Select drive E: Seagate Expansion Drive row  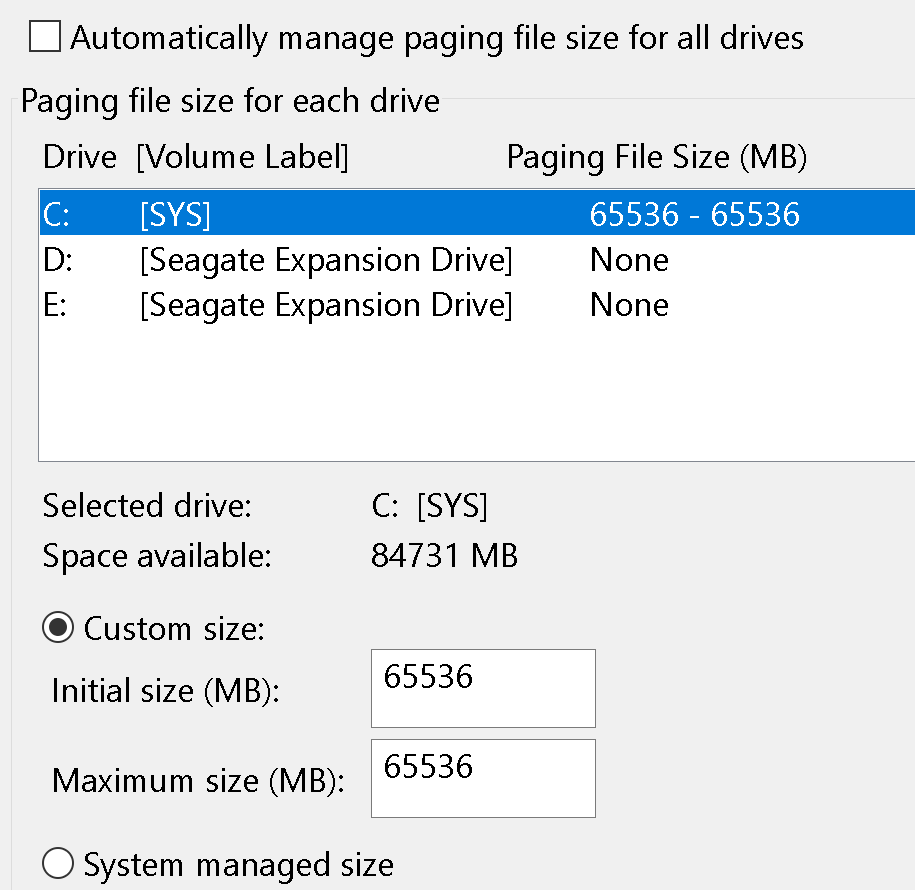tap(326, 305)
